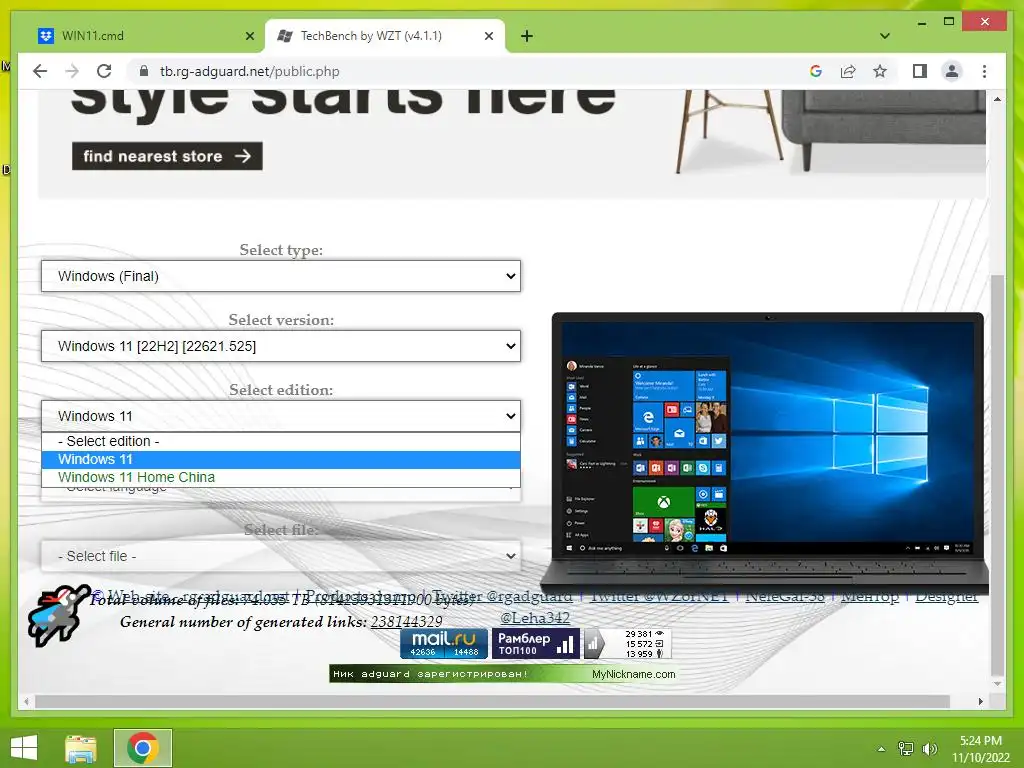Screen dimensions: 1024x768
Task: Click the Rambler TOP100 badge
Action: (536, 643)
